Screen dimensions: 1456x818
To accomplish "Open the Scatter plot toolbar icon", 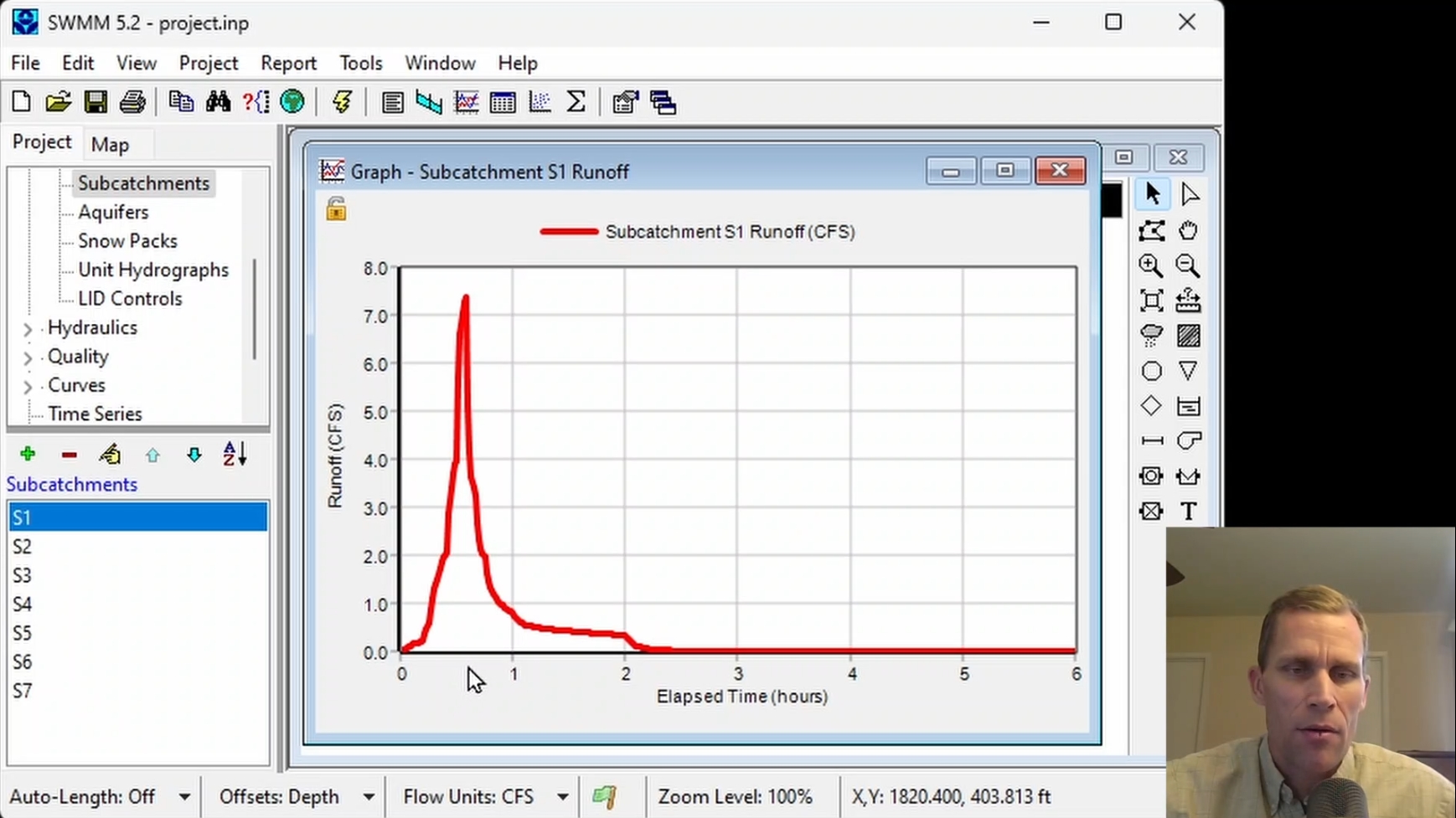I will click(x=540, y=102).
